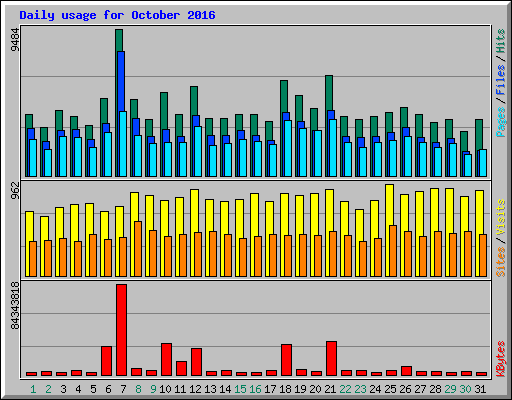The height and width of the screenshot is (400, 512).
Task: Click day label 14 on x-axis
Action: (225, 389)
